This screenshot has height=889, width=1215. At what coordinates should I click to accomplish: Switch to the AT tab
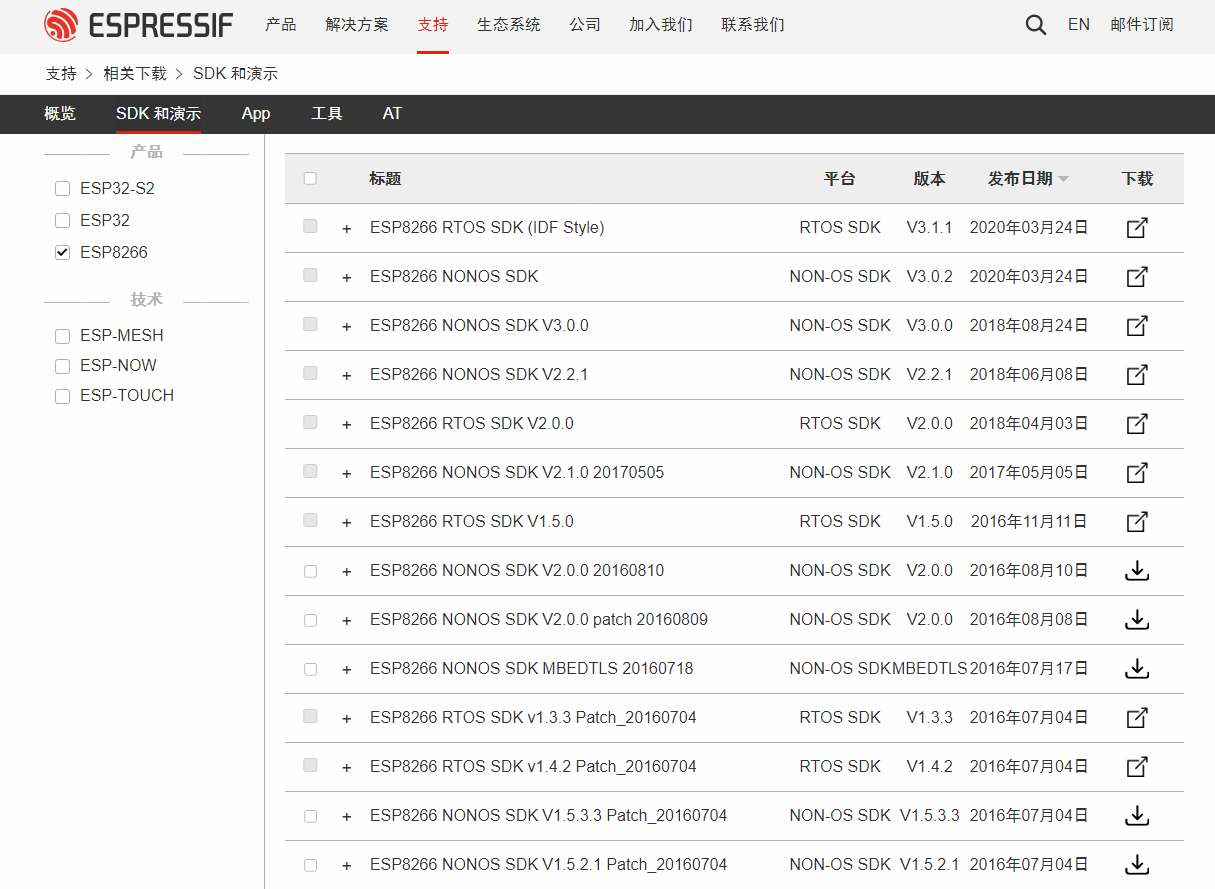tap(392, 114)
